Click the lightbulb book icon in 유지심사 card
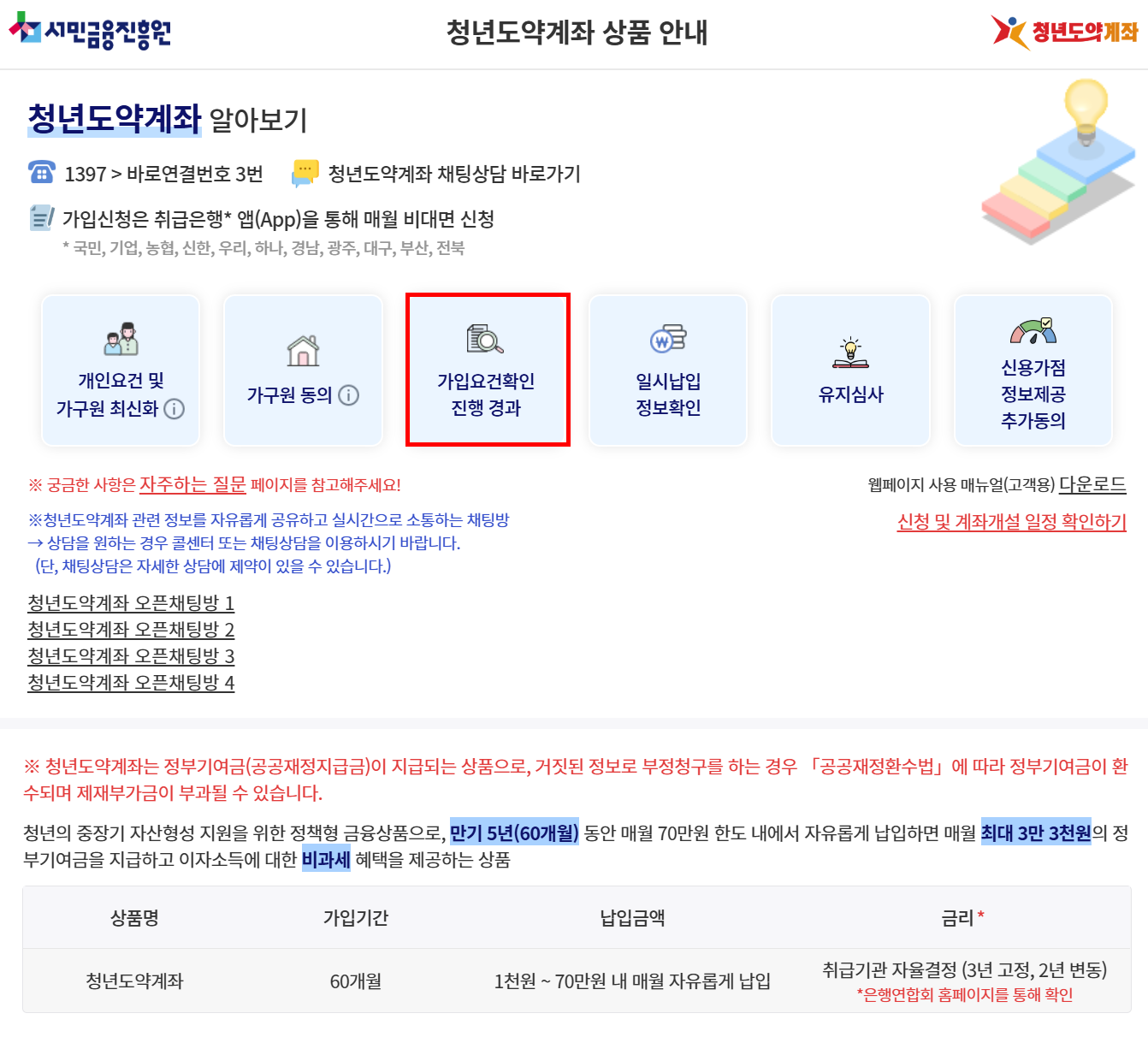The height and width of the screenshot is (1043, 1148). click(x=850, y=352)
